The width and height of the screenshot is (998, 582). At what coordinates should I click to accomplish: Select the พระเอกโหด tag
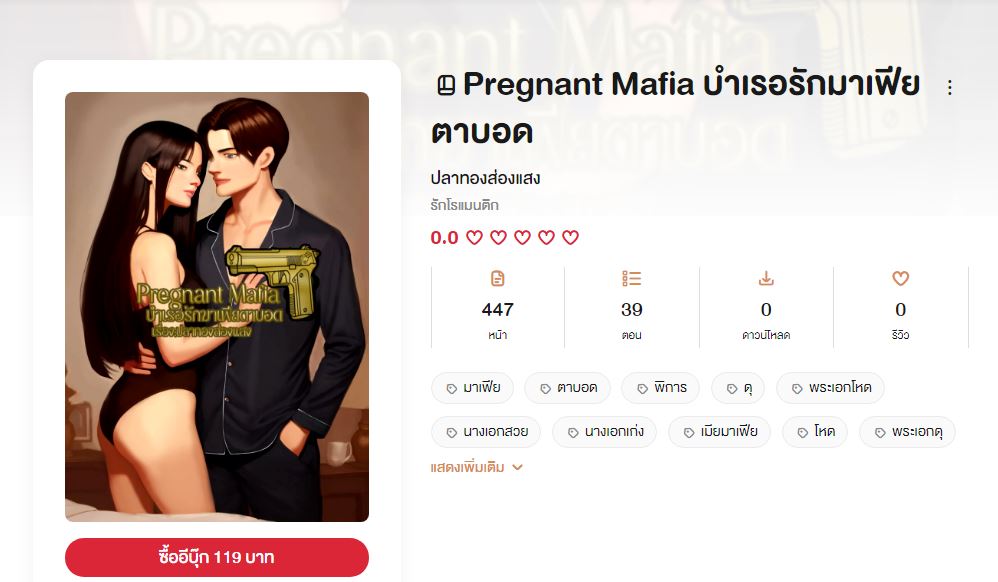831,388
